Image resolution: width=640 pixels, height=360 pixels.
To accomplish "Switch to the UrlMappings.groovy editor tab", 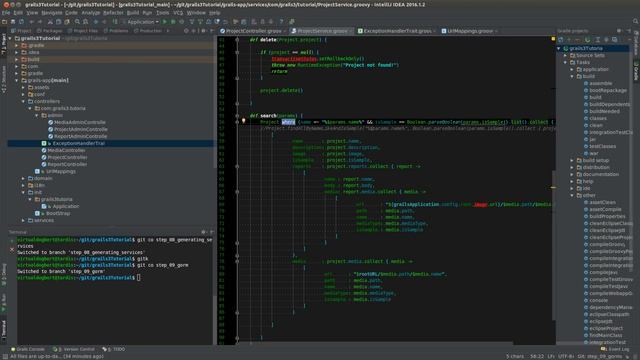I will point(469,31).
